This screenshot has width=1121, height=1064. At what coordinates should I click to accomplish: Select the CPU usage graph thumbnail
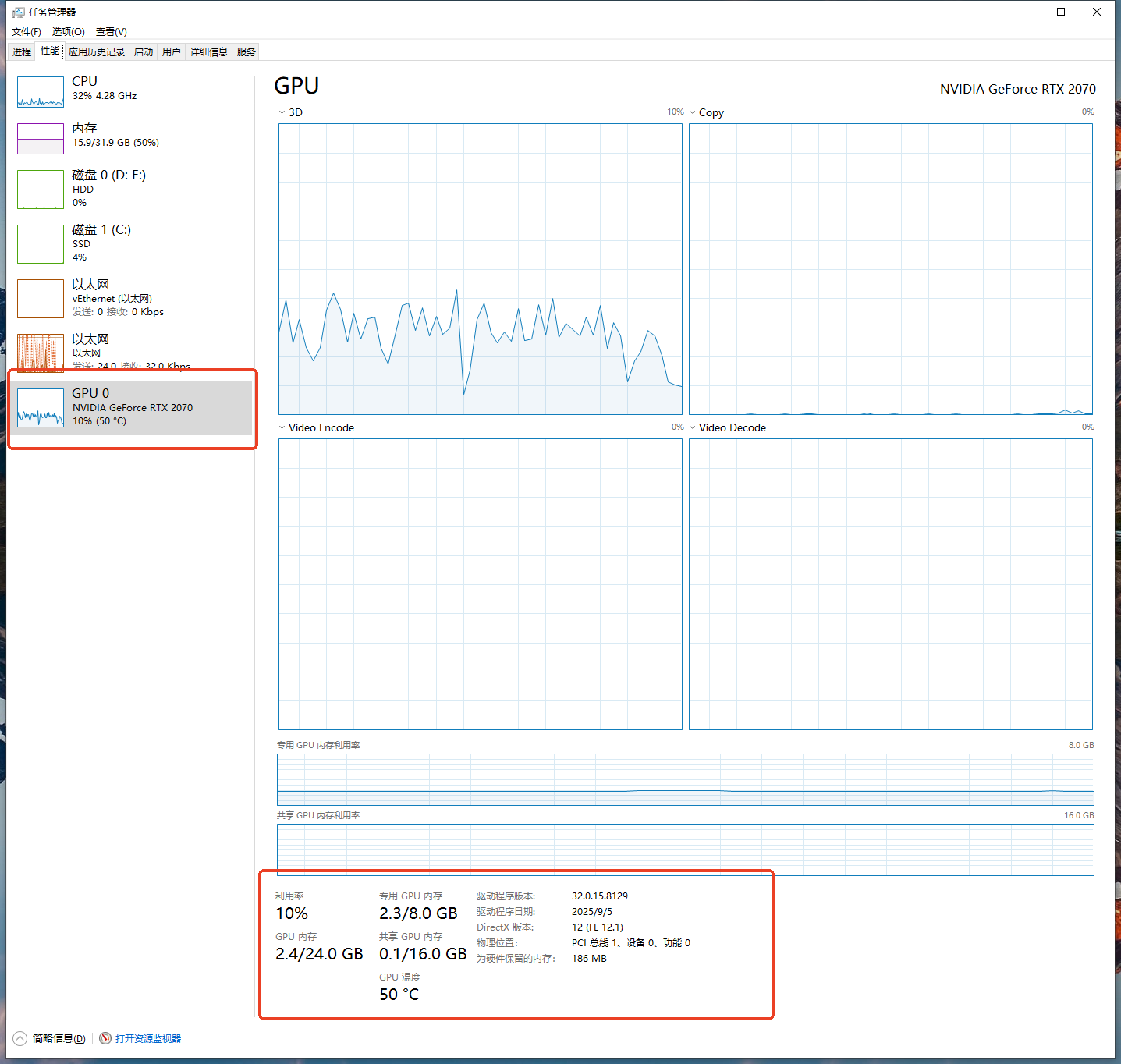41,92
